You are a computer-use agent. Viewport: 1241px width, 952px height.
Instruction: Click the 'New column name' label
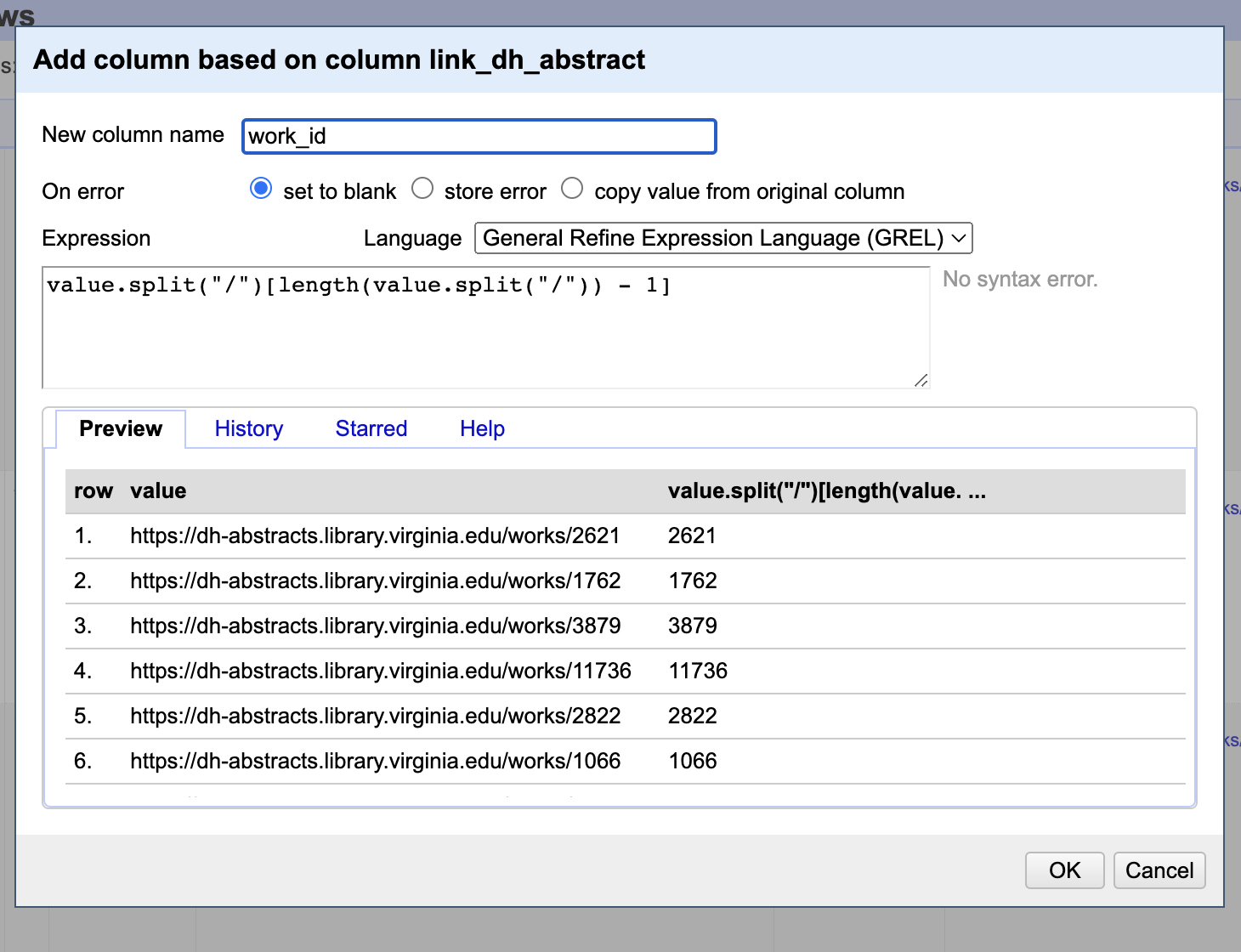point(133,134)
